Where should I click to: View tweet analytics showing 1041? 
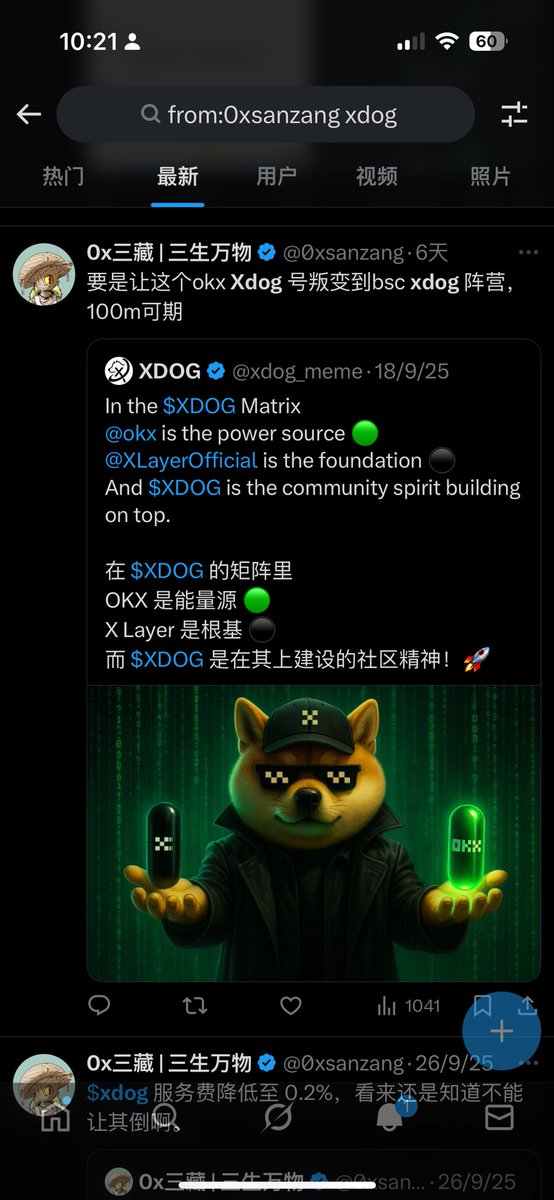[408, 1005]
